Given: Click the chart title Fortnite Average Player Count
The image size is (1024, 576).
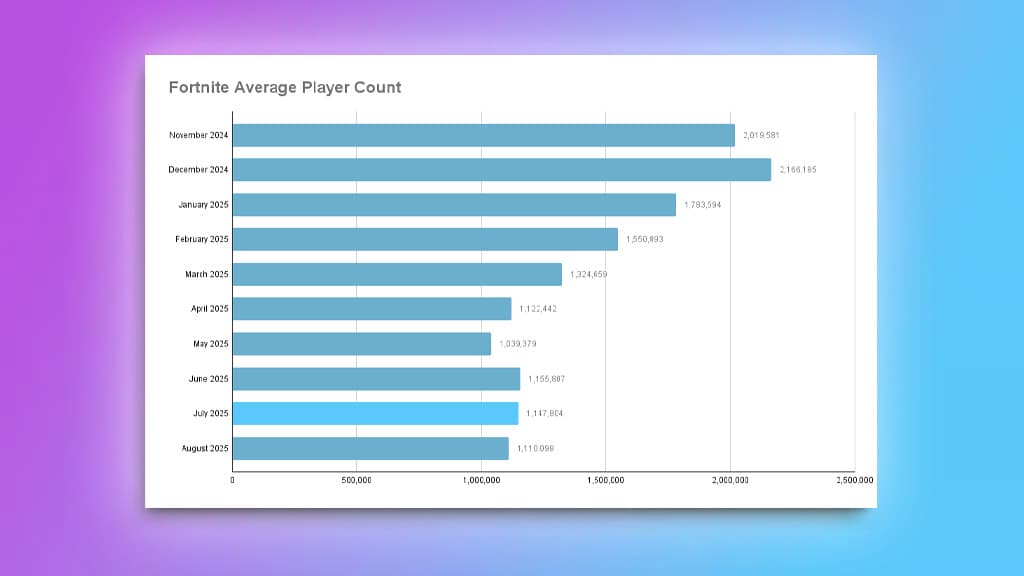Looking at the screenshot, I should pos(284,87).
